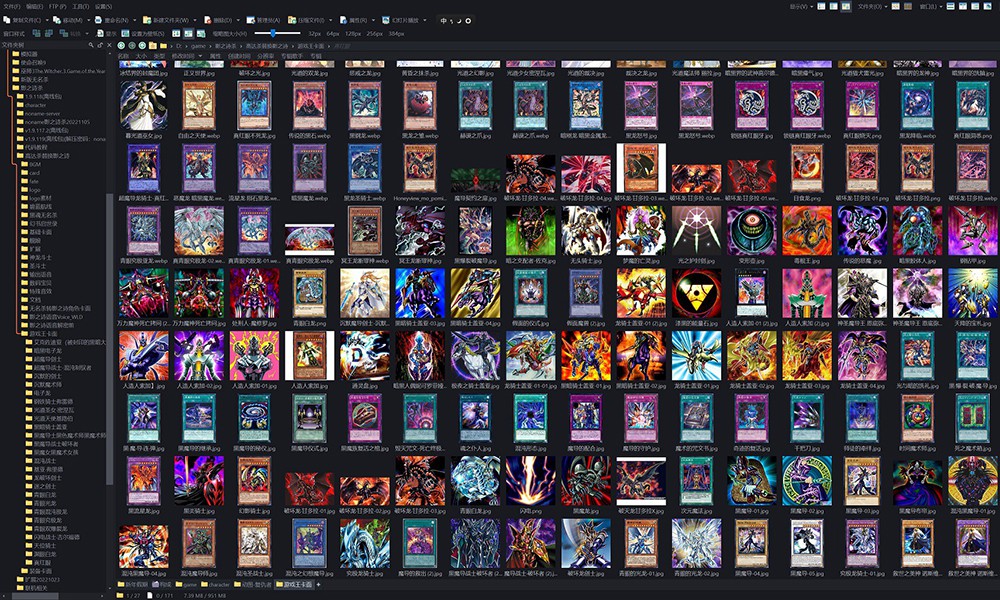Click the 移动(M) toolbar button
This screenshot has height=600, width=1000.
[x=68, y=20]
